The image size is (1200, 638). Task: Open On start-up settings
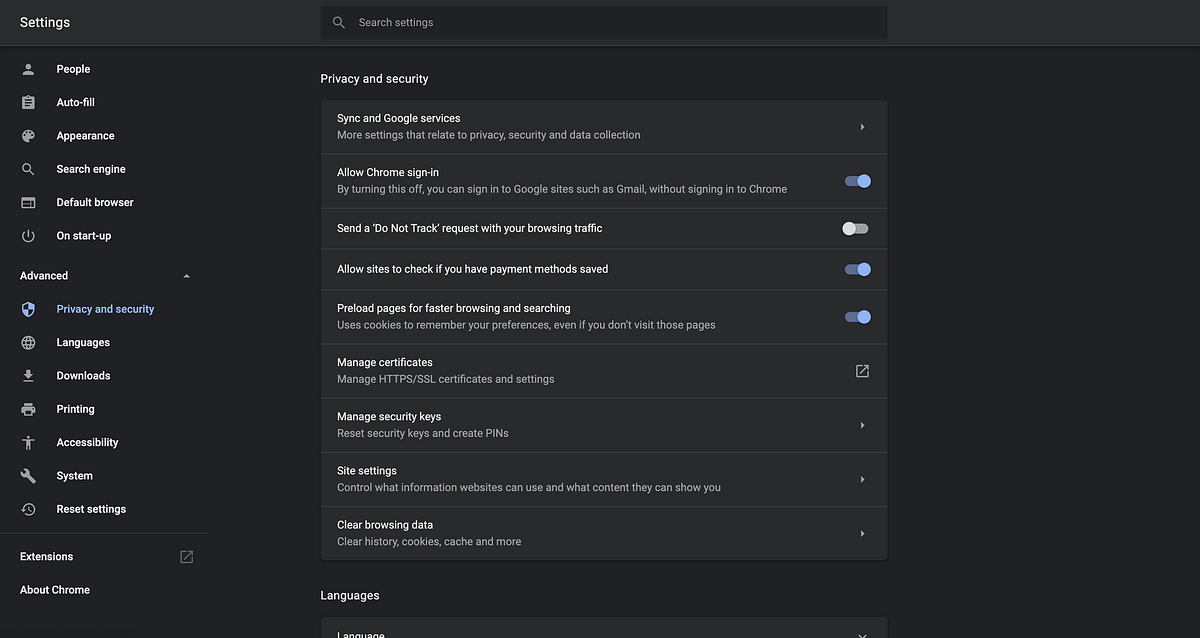point(84,236)
